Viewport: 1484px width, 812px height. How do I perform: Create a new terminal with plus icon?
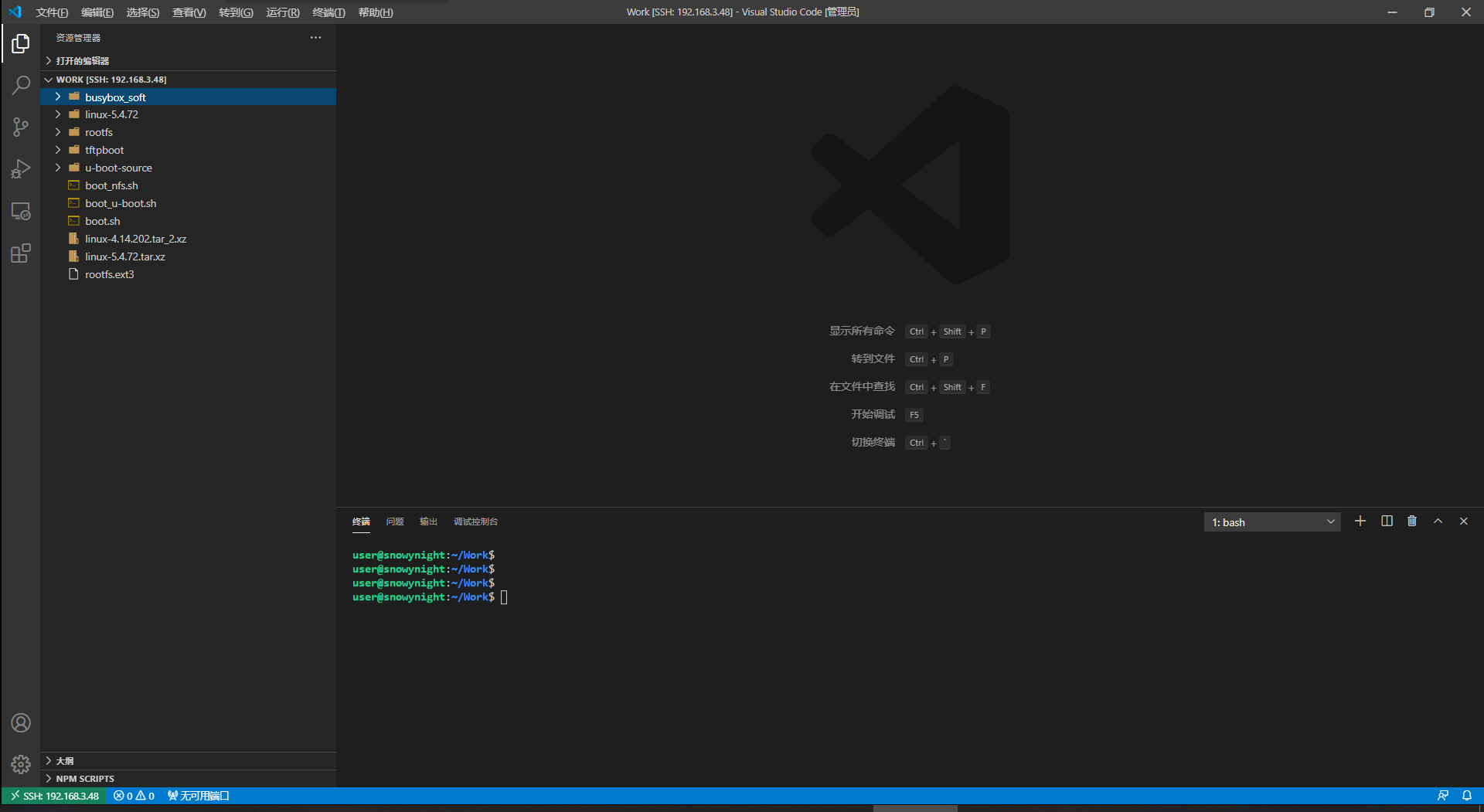pyautogui.click(x=1360, y=522)
